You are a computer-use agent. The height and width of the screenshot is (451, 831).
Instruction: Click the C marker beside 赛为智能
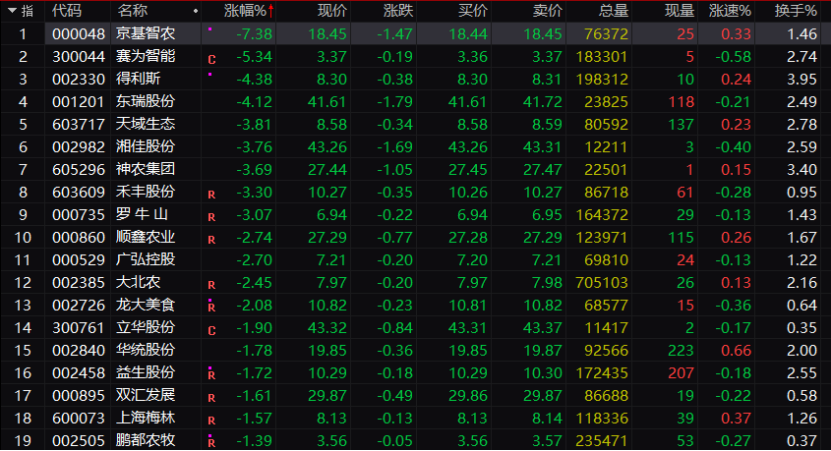[212, 59]
